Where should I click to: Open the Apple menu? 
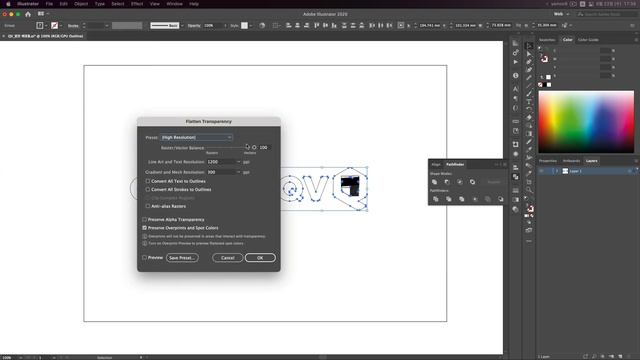click(8, 4)
